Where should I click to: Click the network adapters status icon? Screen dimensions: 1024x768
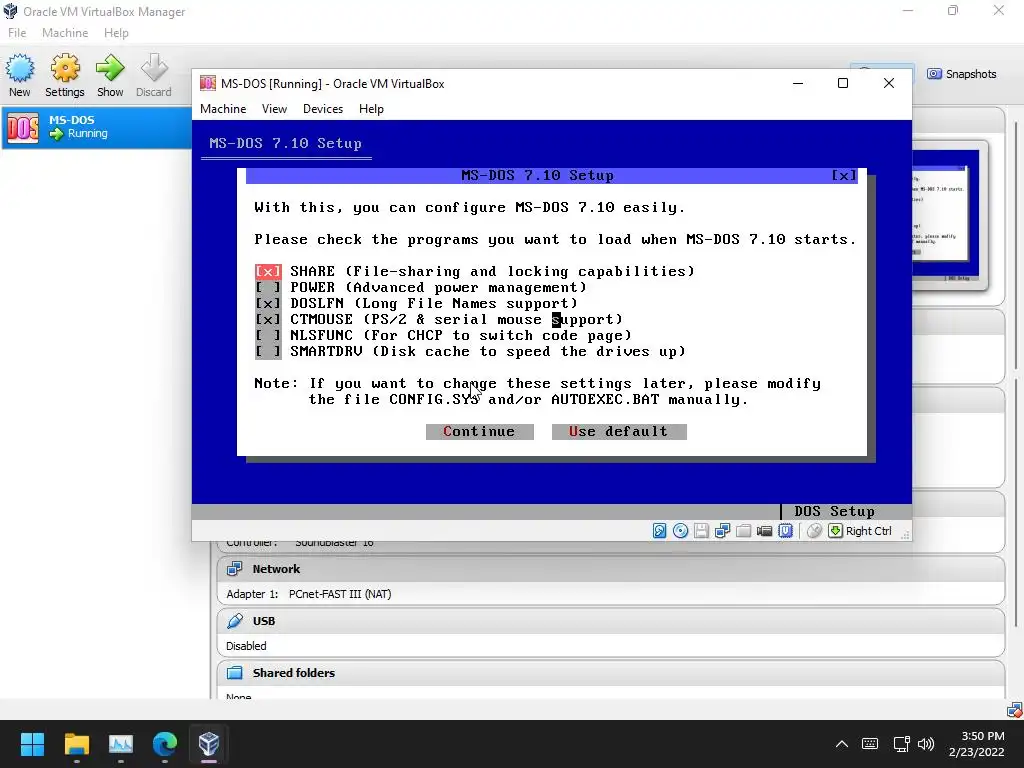click(722, 531)
